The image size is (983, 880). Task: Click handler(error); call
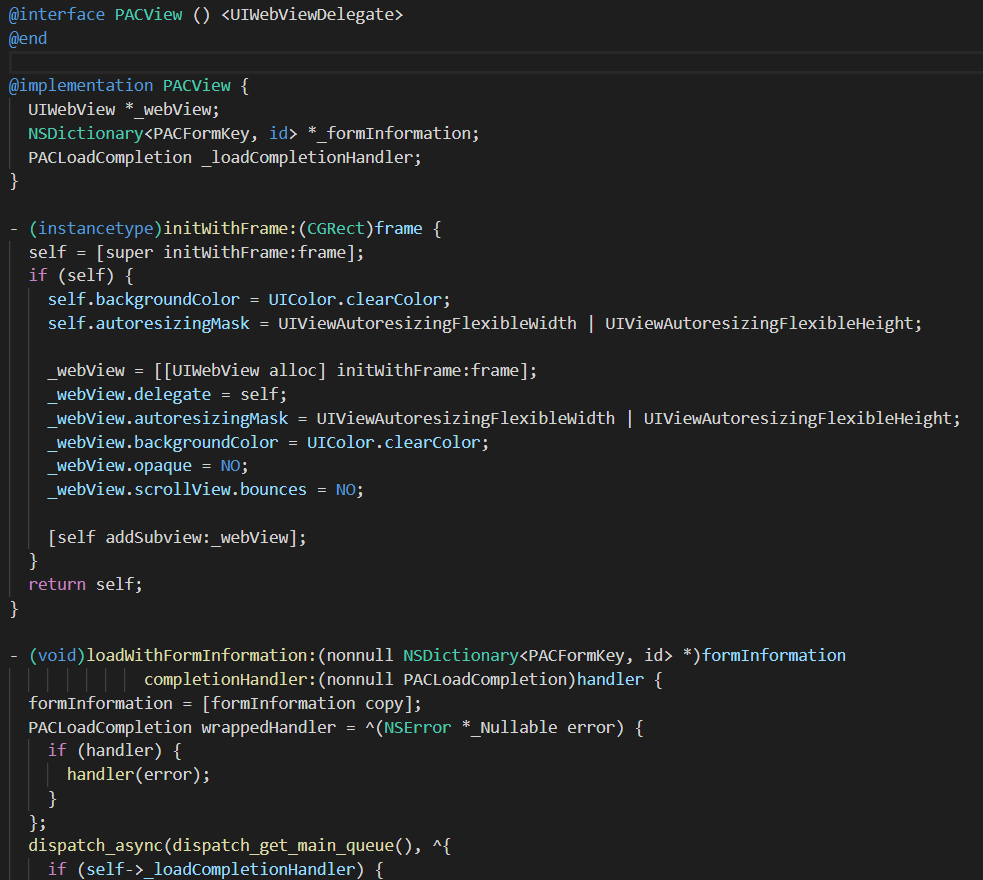click(139, 775)
